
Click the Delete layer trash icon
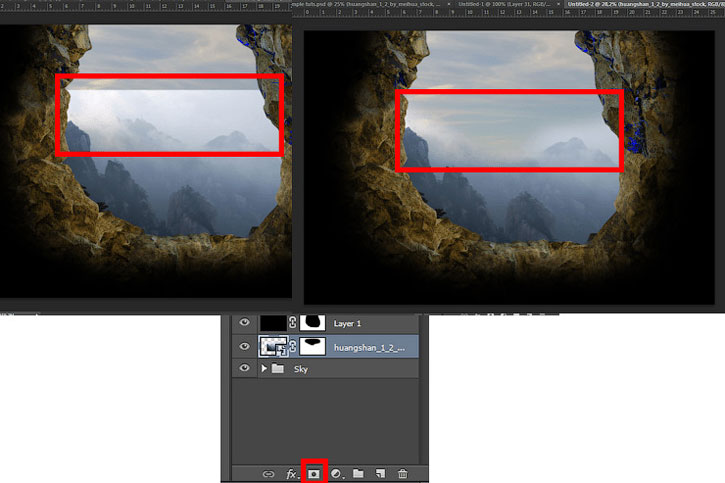pyautogui.click(x=403, y=473)
